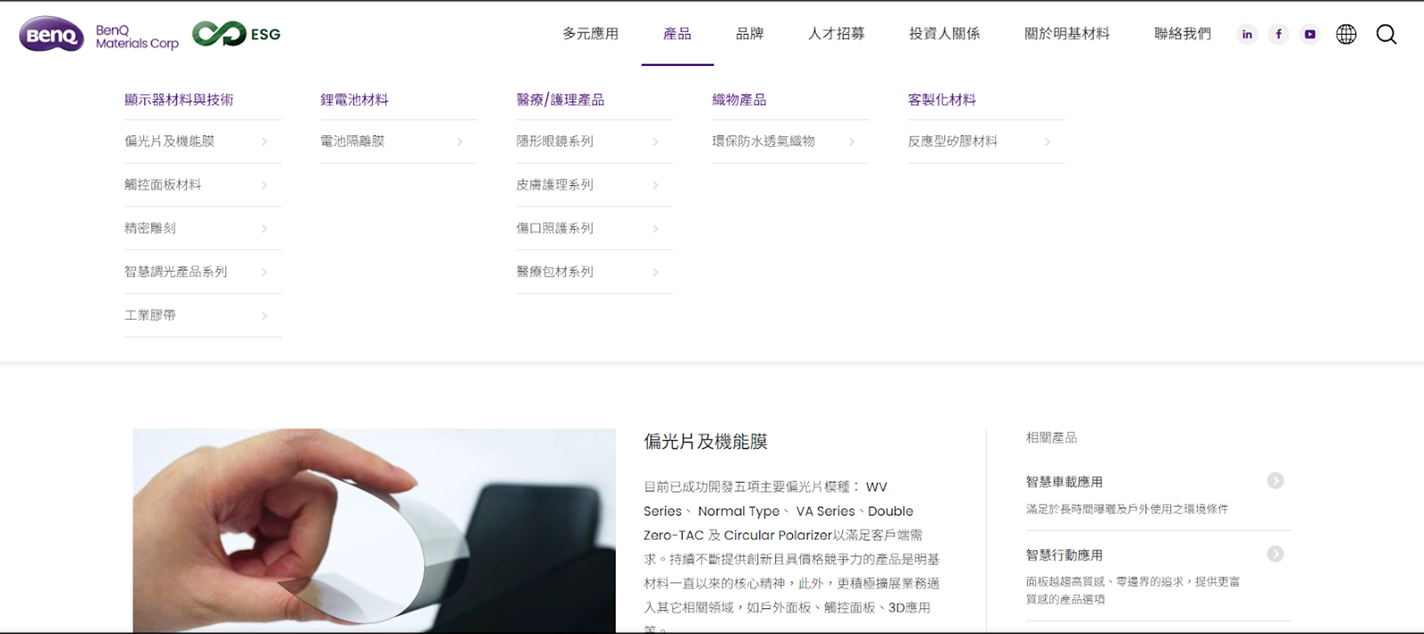The image size is (1424, 634).
Task: Open the 多元應用 menu
Action: (x=590, y=34)
